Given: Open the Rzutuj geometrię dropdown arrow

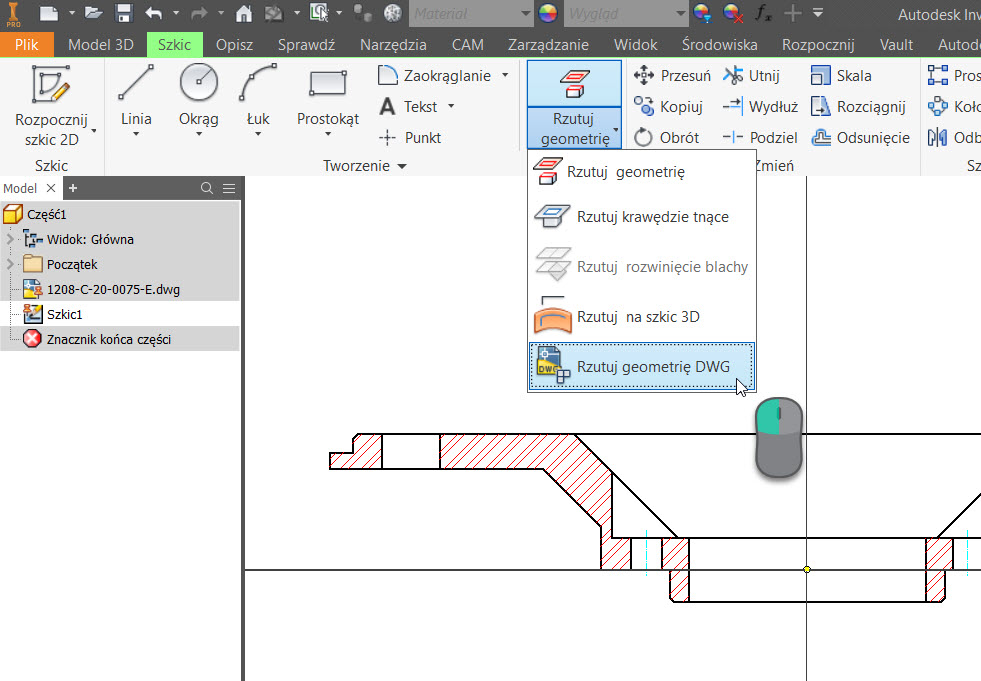Looking at the screenshot, I should (x=617, y=131).
